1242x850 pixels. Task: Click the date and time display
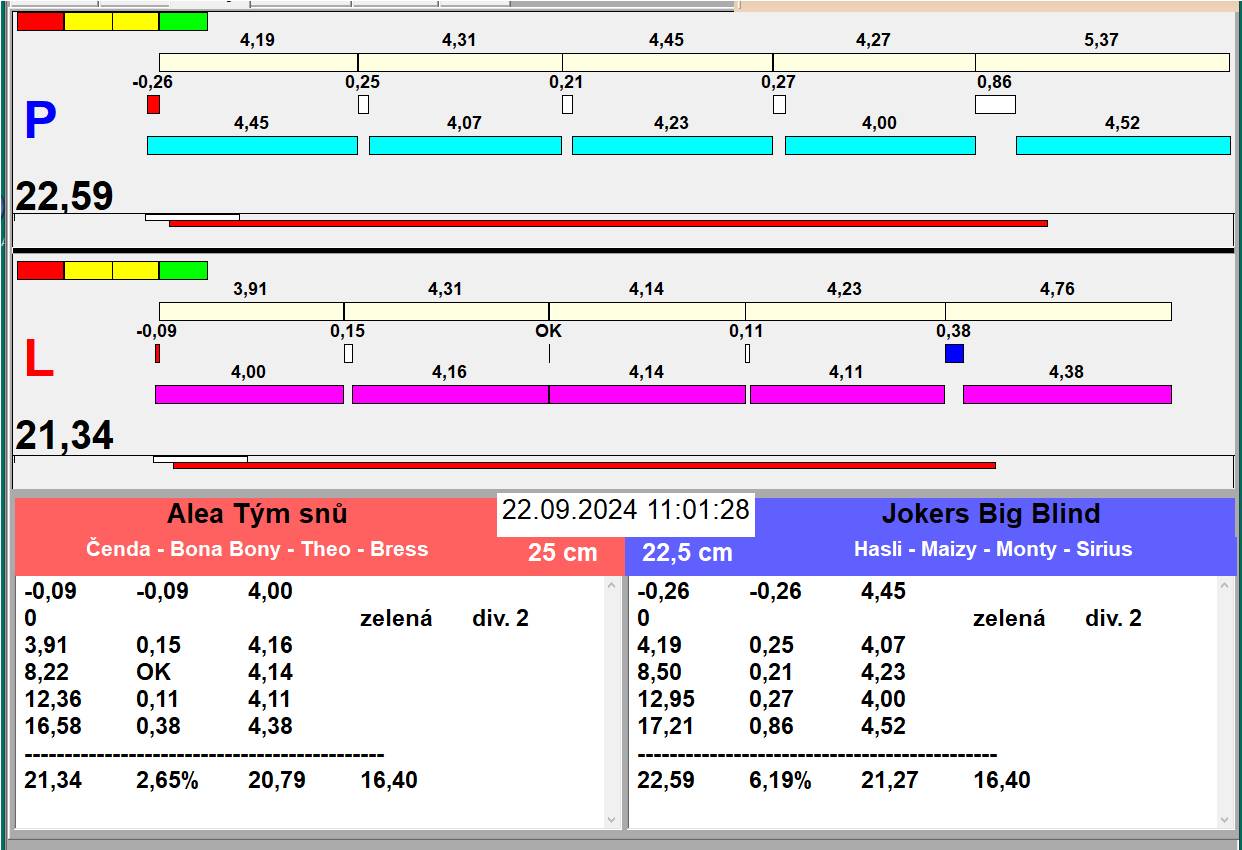pyautogui.click(x=625, y=510)
